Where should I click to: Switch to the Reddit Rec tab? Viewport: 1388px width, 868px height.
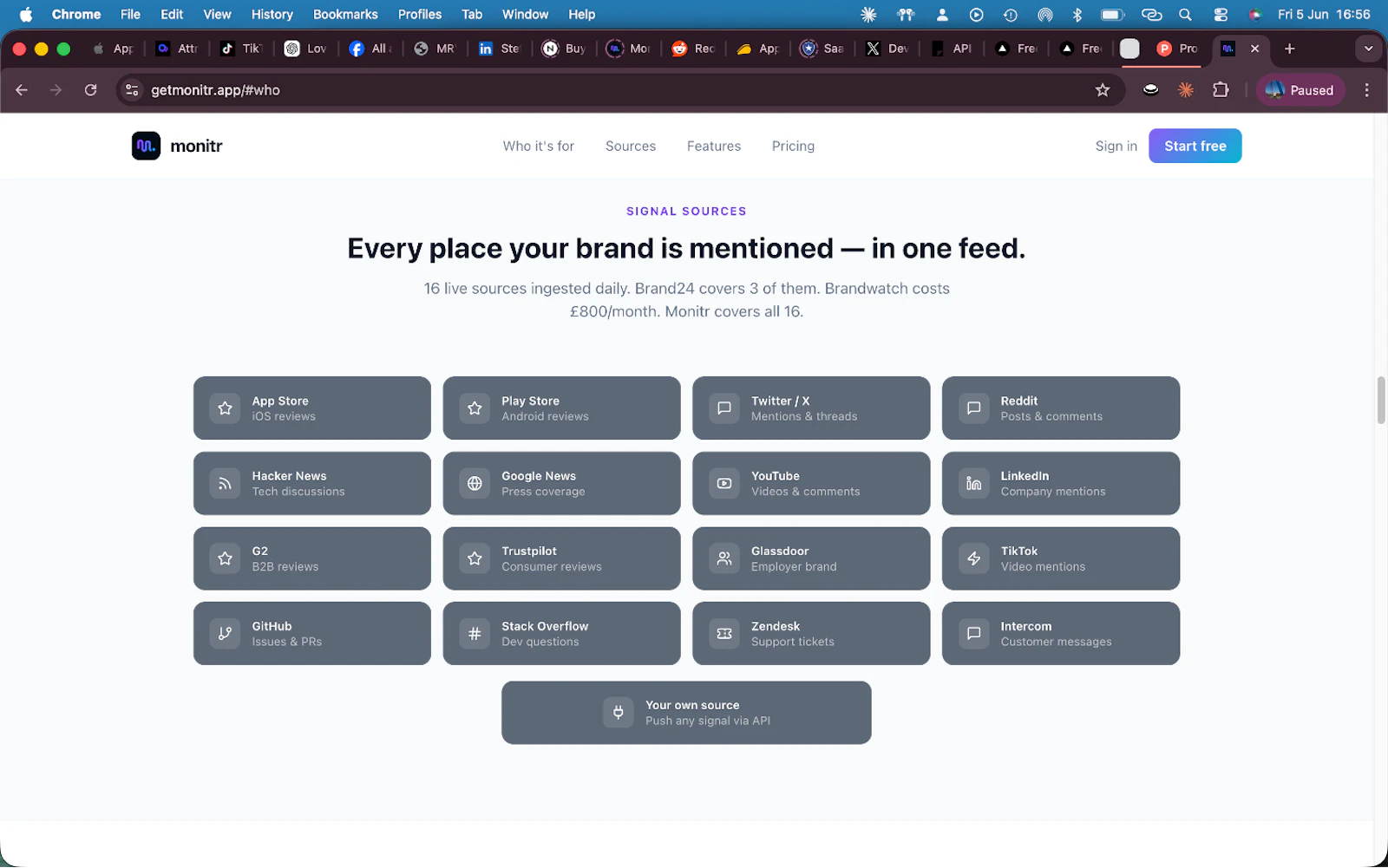click(x=693, y=49)
